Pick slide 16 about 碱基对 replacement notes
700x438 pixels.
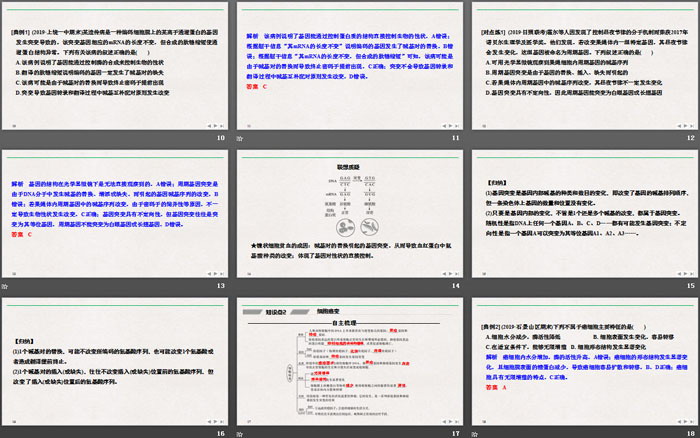pyautogui.click(x=115, y=359)
